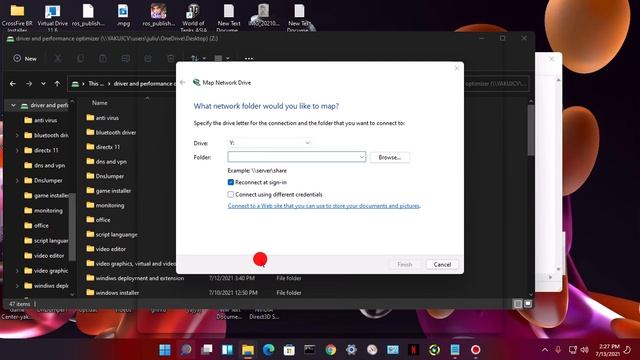Open the See more (three dots) menu in File Explorer

coord(249,59)
